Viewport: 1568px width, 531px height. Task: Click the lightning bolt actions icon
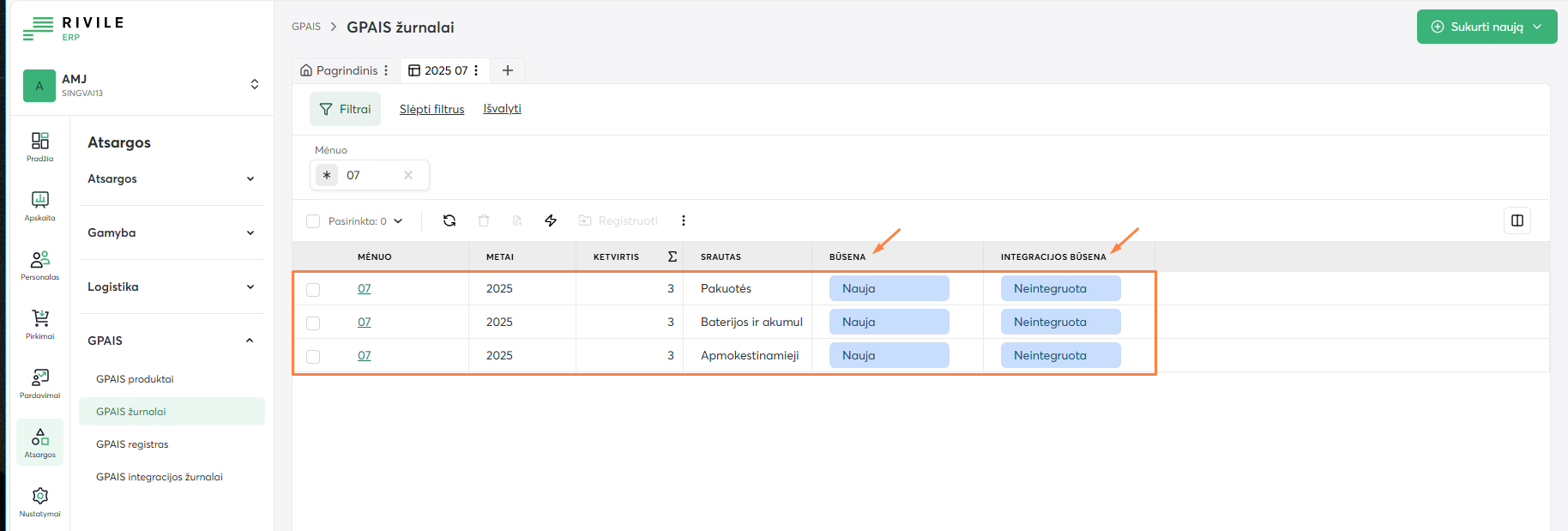551,220
